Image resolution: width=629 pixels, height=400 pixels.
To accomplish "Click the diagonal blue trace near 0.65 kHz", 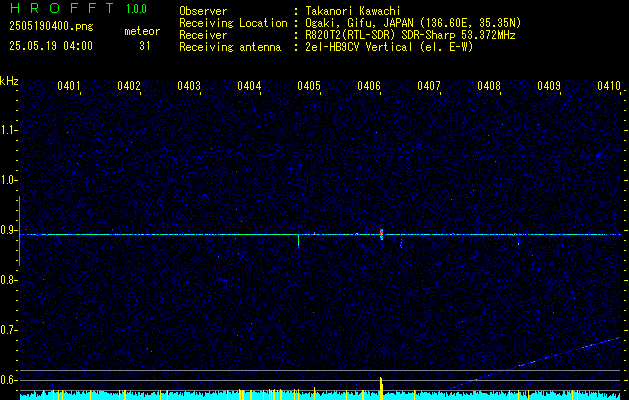I will pos(536,363).
